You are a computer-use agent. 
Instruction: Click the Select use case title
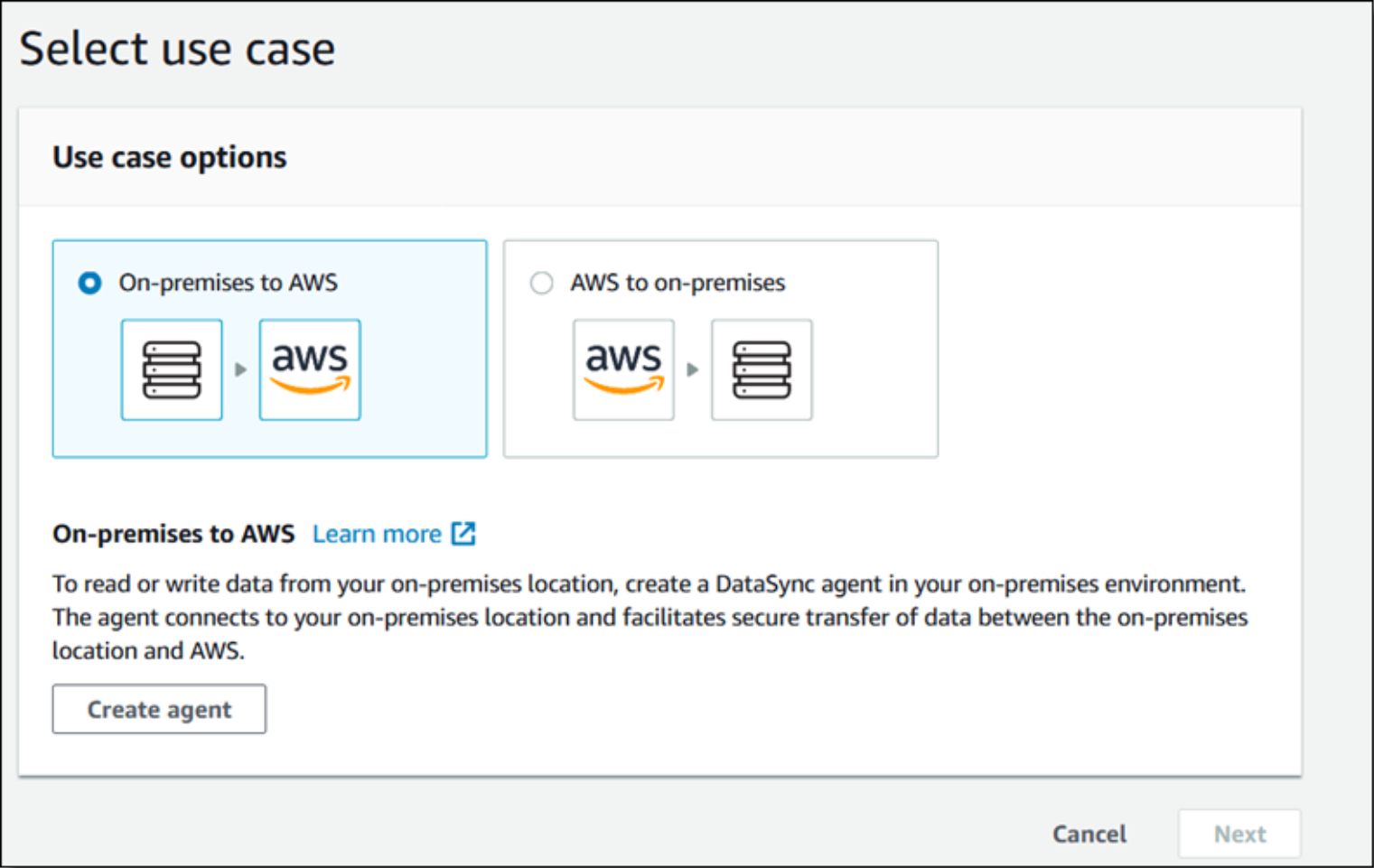(177, 49)
